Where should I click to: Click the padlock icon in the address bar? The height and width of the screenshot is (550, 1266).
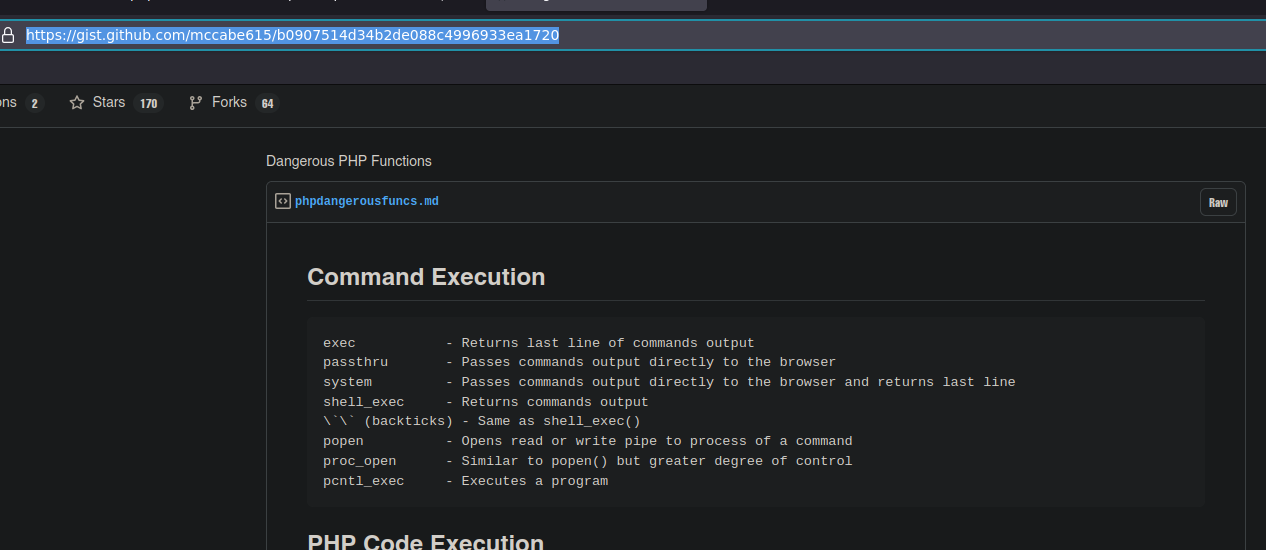(x=8, y=36)
